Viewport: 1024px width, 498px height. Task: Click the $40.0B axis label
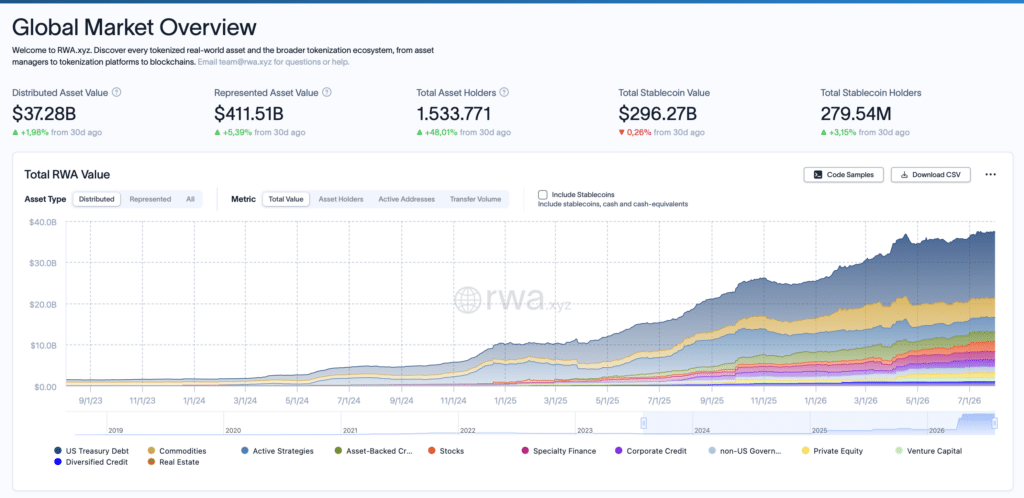click(44, 222)
